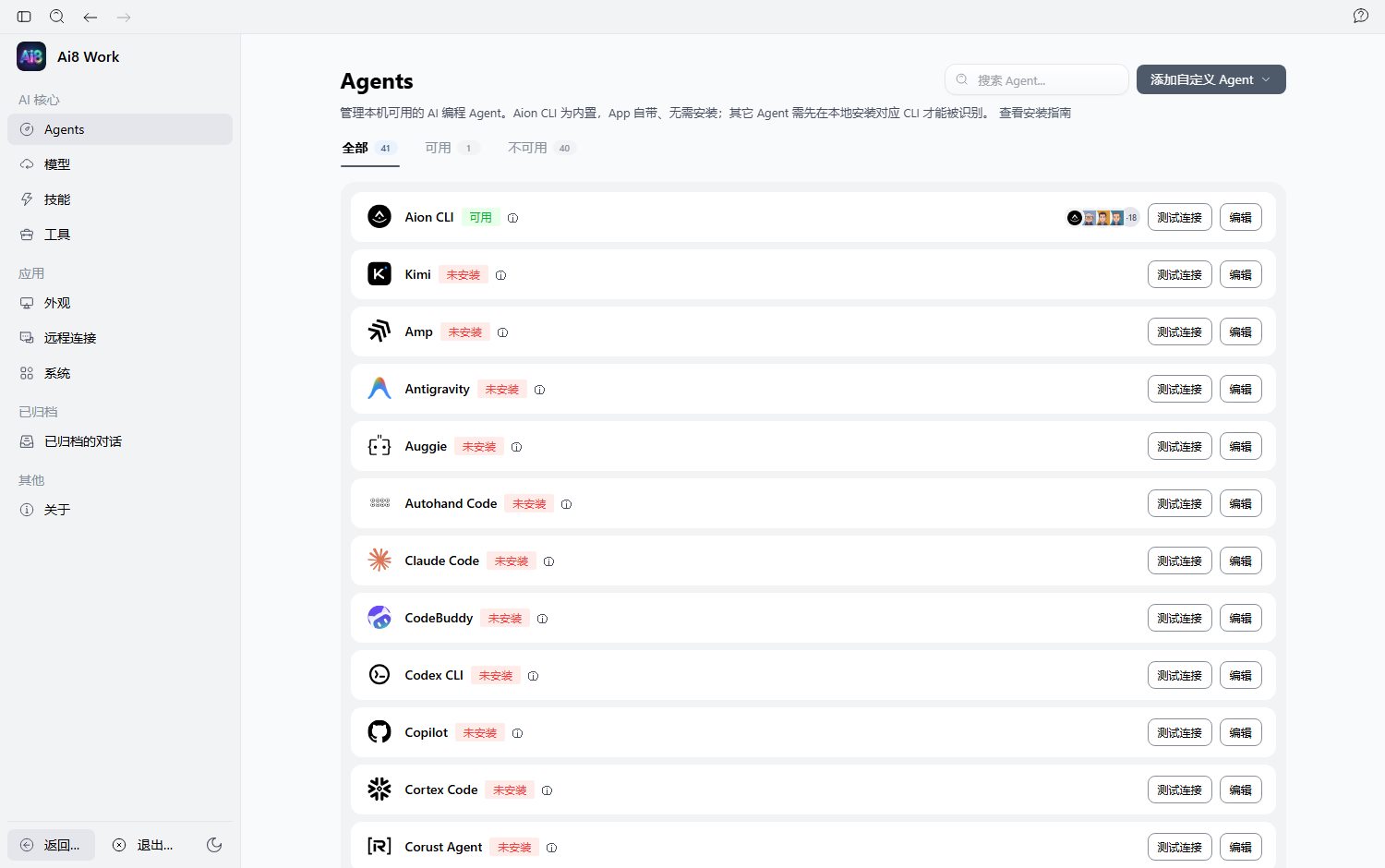1385x868 pixels.
Task: Show info icon next to Antigravity
Action: click(x=540, y=390)
